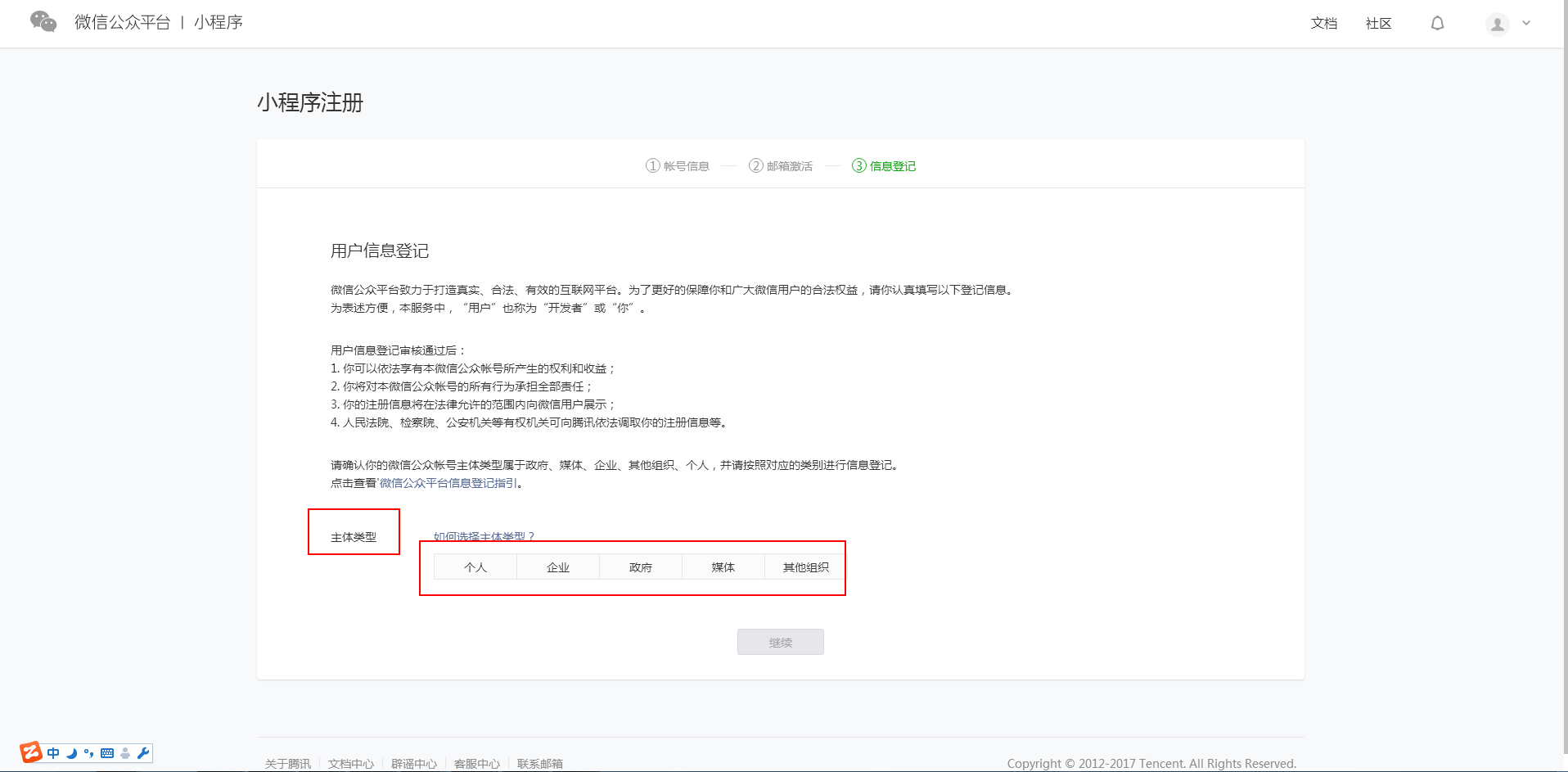Select 其他组织 as the subject type
The image size is (1568, 772).
click(804, 566)
